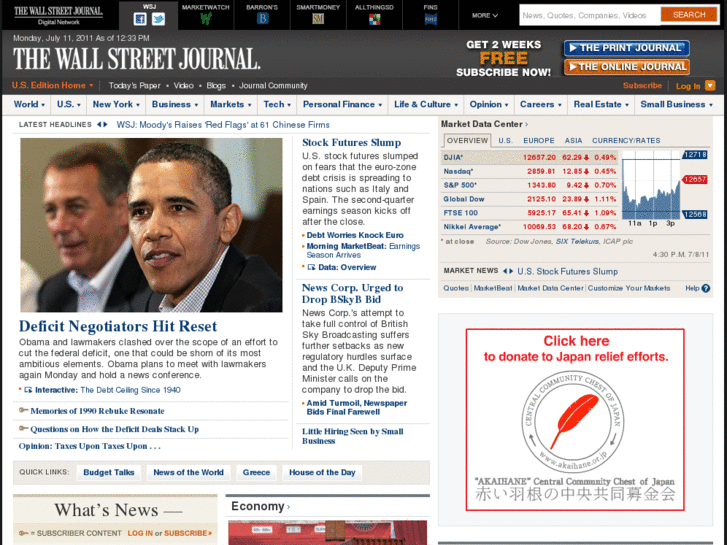727x545 pixels.
Task: Click the key icon beside Memories of 1990
Action: [x=23, y=410]
